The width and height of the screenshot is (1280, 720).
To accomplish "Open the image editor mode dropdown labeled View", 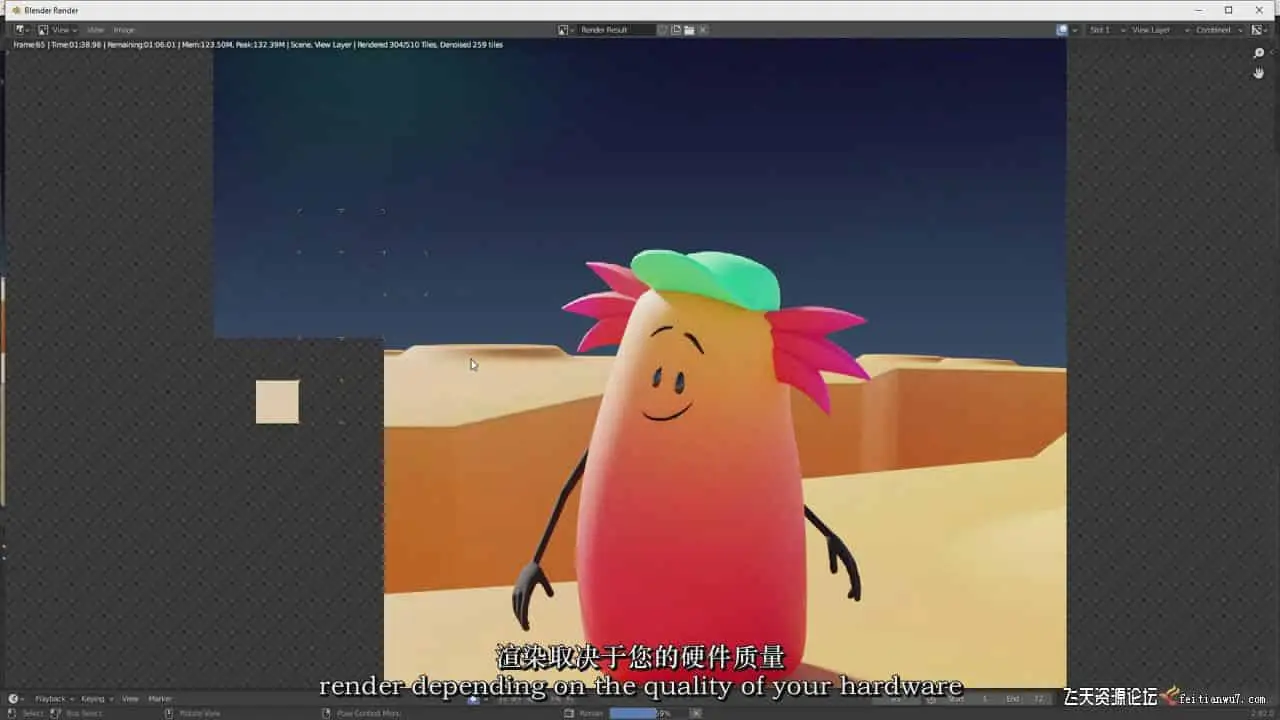I will [x=57, y=30].
